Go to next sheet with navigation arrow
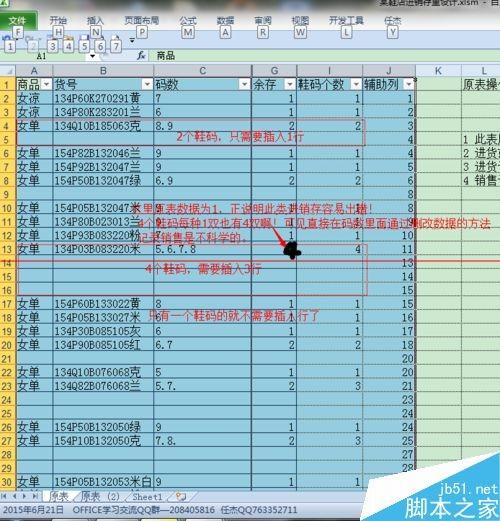The image size is (500, 521). click(25, 497)
